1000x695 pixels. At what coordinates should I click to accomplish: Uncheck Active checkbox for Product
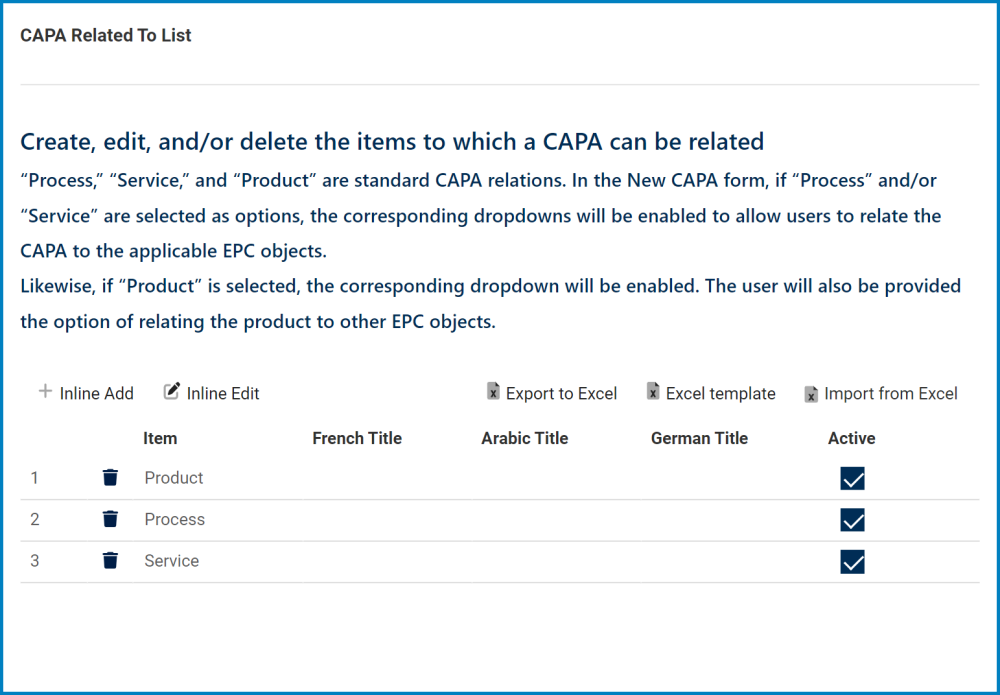852,478
